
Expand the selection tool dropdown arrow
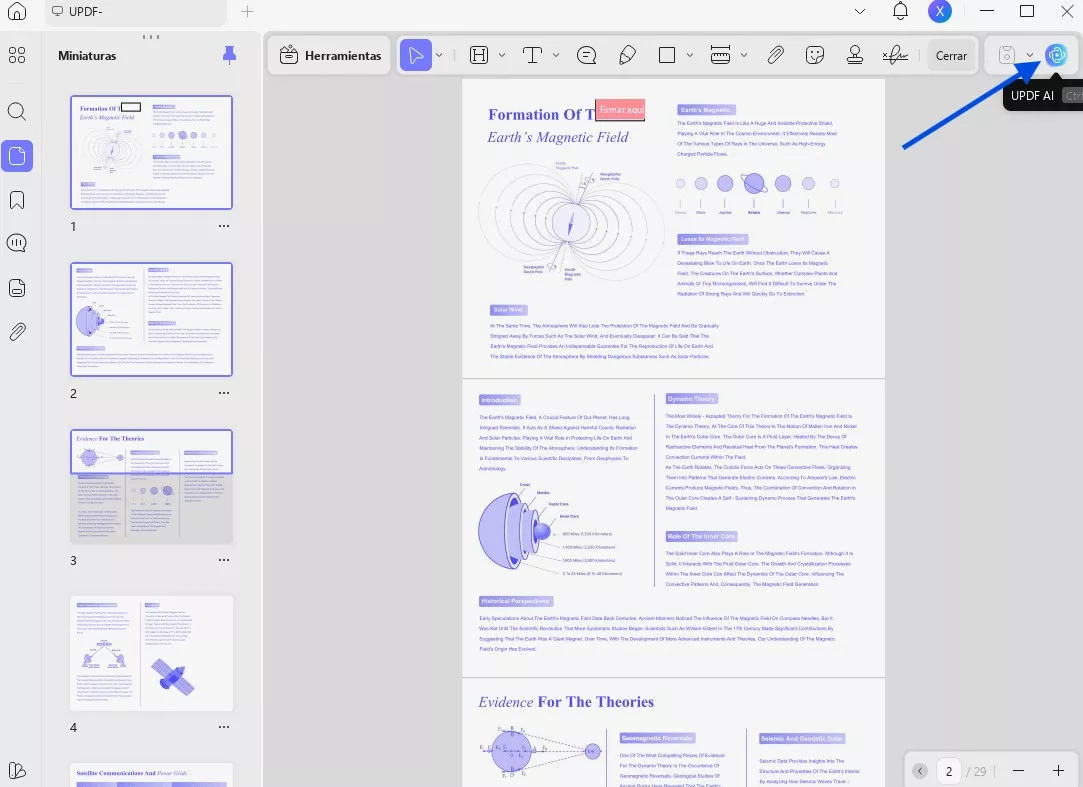coord(439,55)
